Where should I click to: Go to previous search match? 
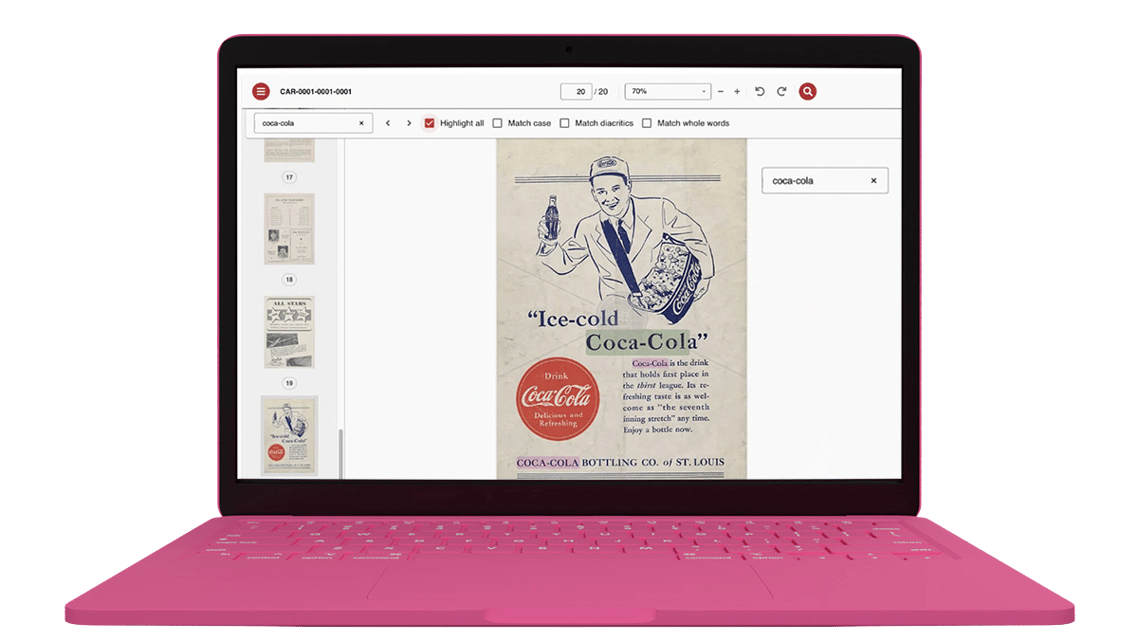click(x=388, y=123)
